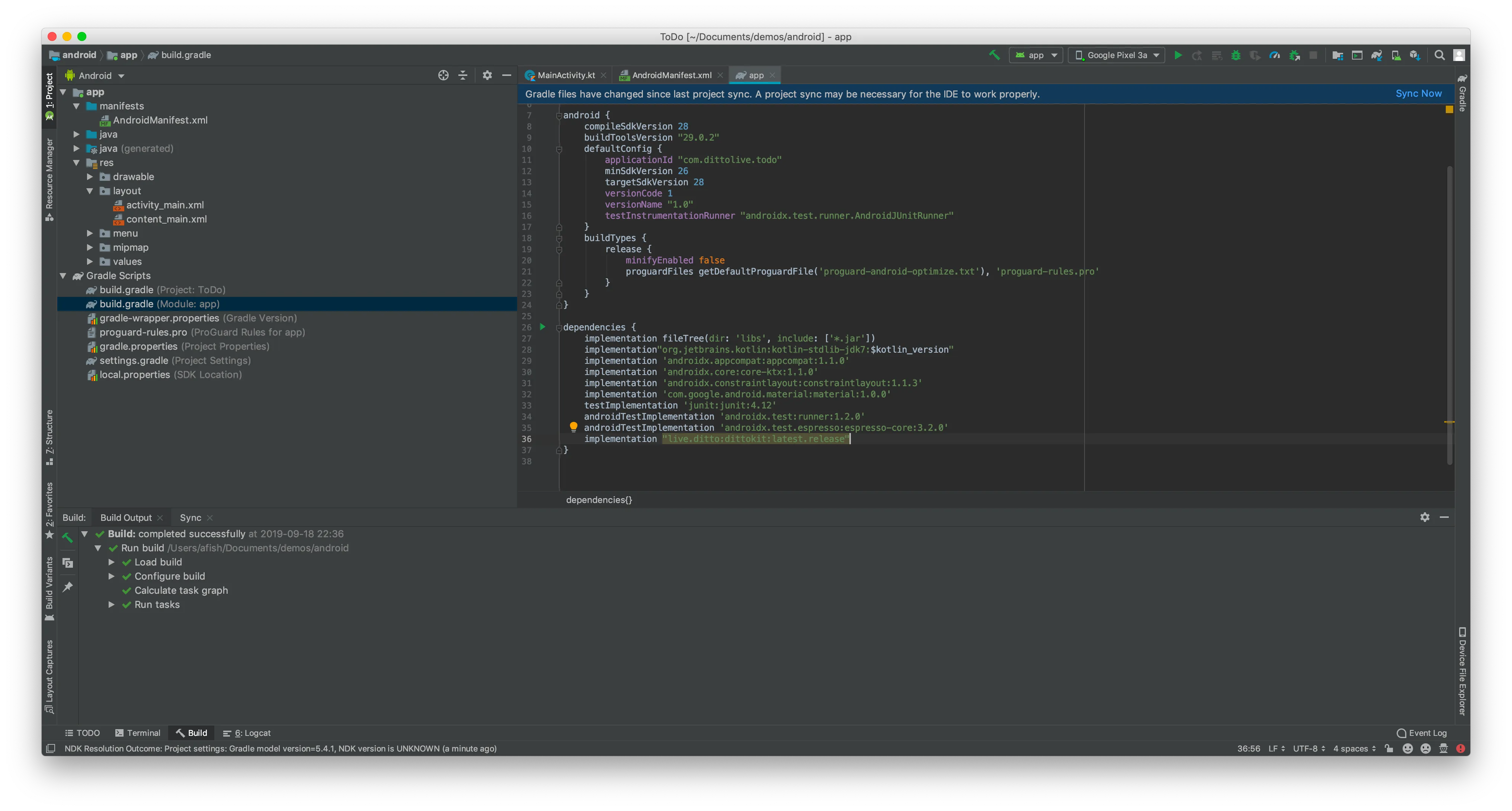1512x811 pixels.
Task: Click the run gutter arrow beside dependencies
Action: tap(542, 327)
